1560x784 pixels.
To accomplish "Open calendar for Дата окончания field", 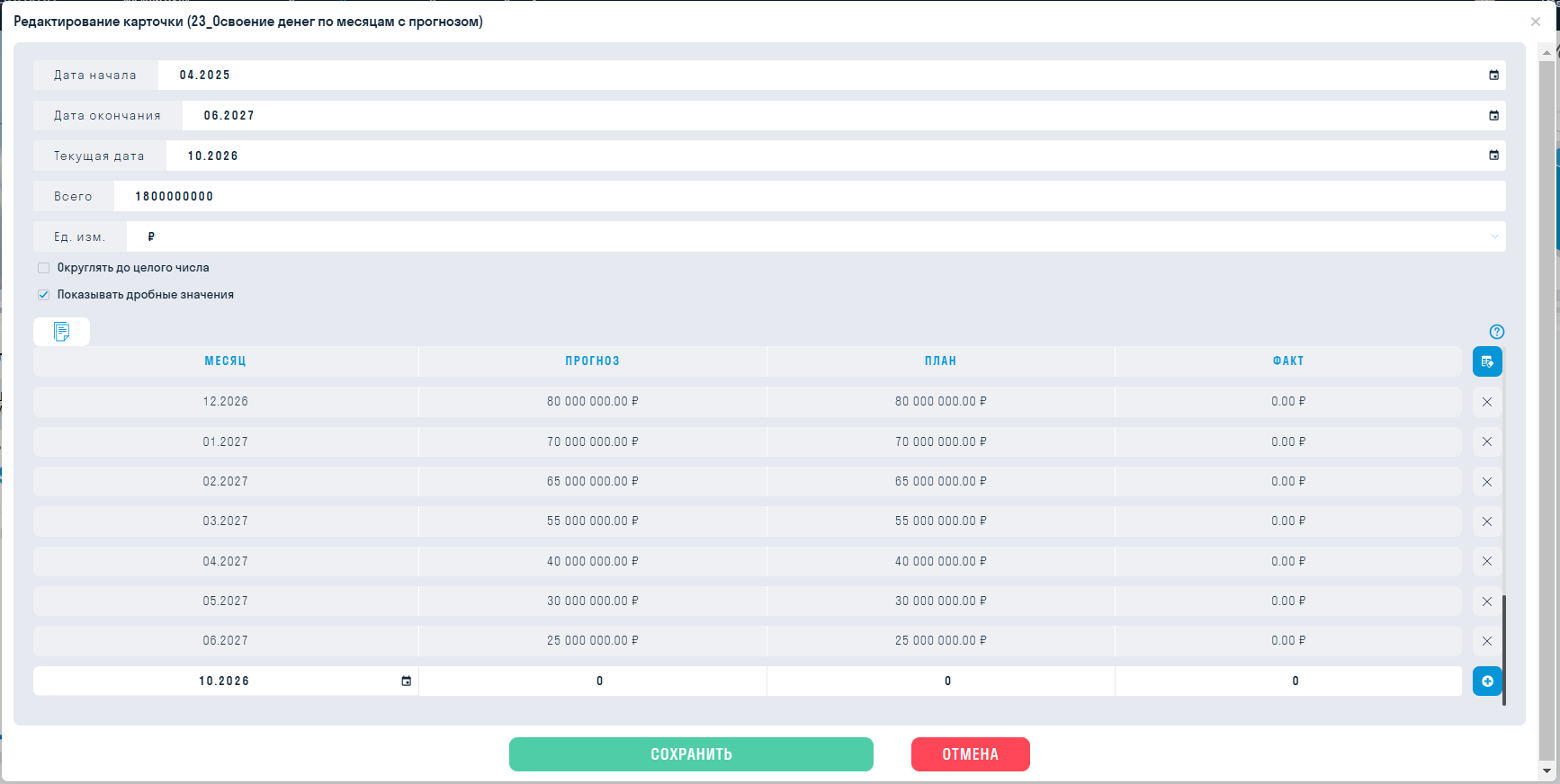I will click(1493, 116).
